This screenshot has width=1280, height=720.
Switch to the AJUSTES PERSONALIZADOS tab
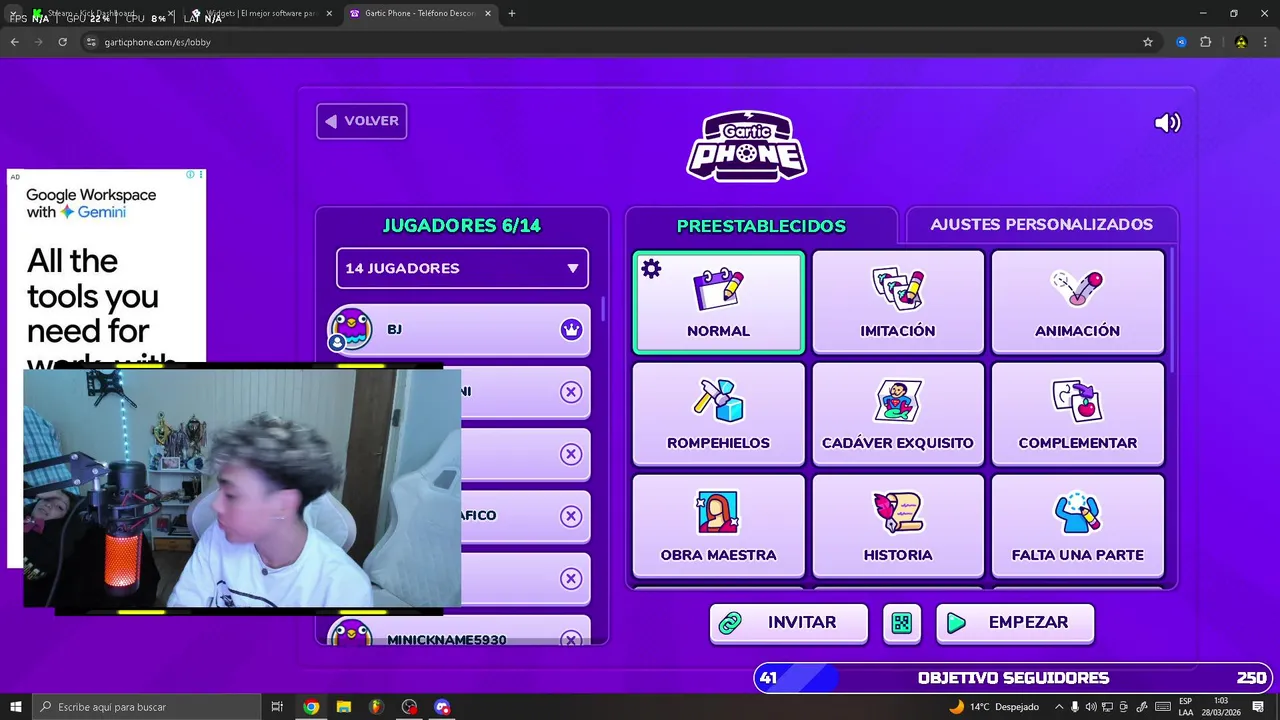pos(1041,225)
